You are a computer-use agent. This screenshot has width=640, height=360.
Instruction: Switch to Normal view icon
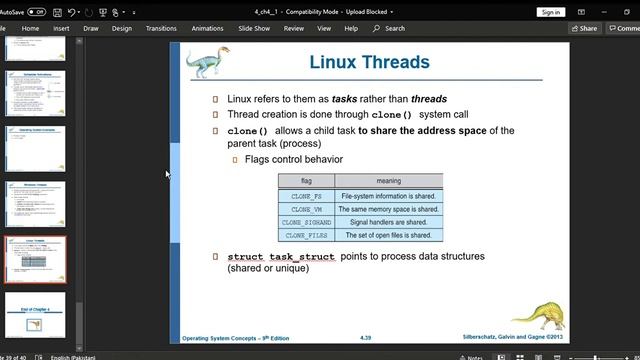501,358
